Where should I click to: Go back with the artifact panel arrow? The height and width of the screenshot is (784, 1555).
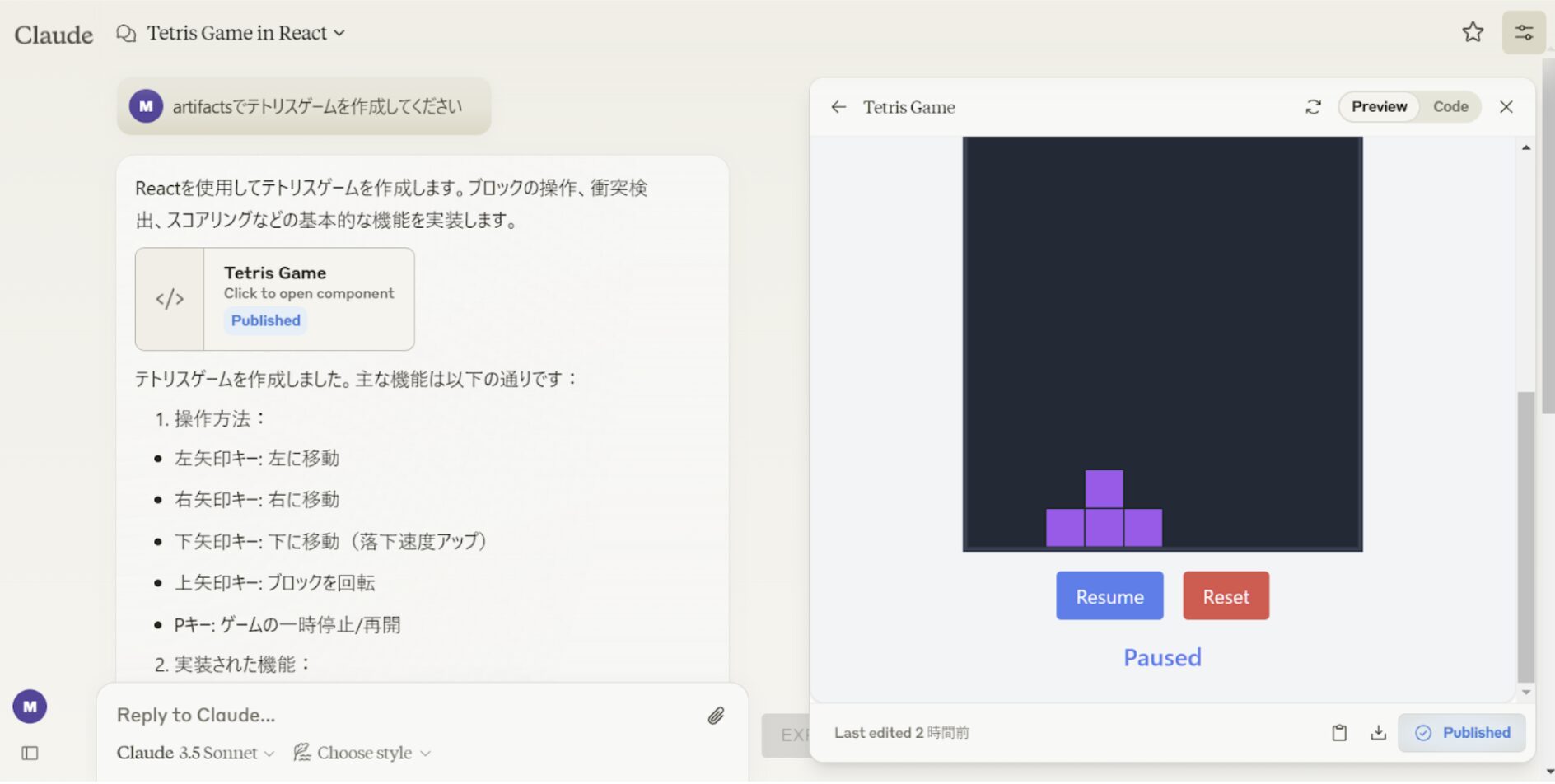click(x=838, y=107)
